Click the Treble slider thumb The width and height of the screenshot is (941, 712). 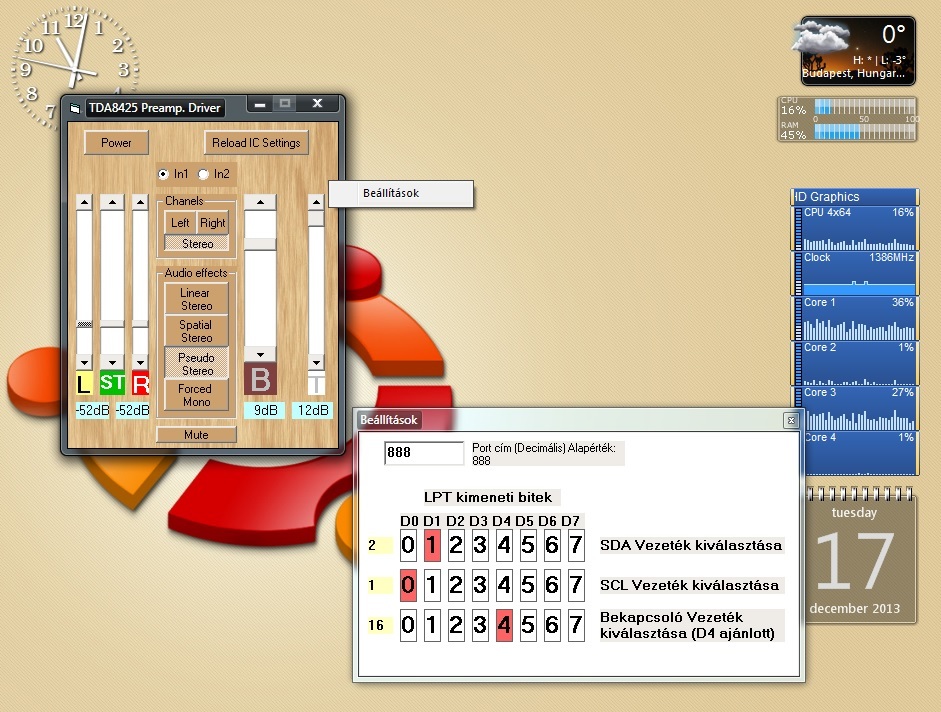316,218
